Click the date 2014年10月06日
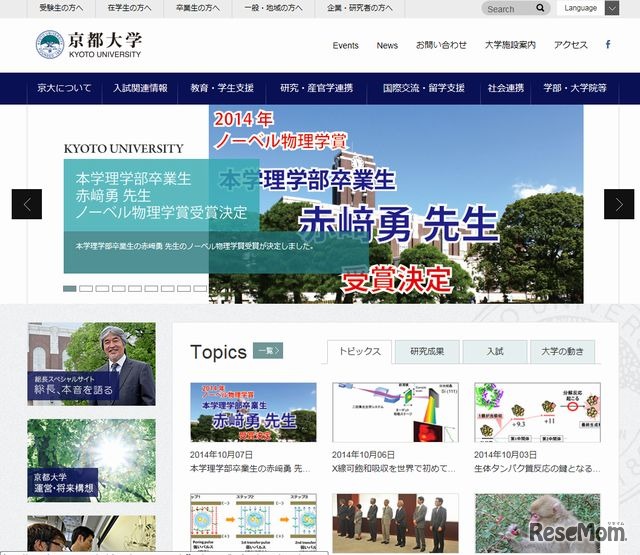 [x=363, y=455]
